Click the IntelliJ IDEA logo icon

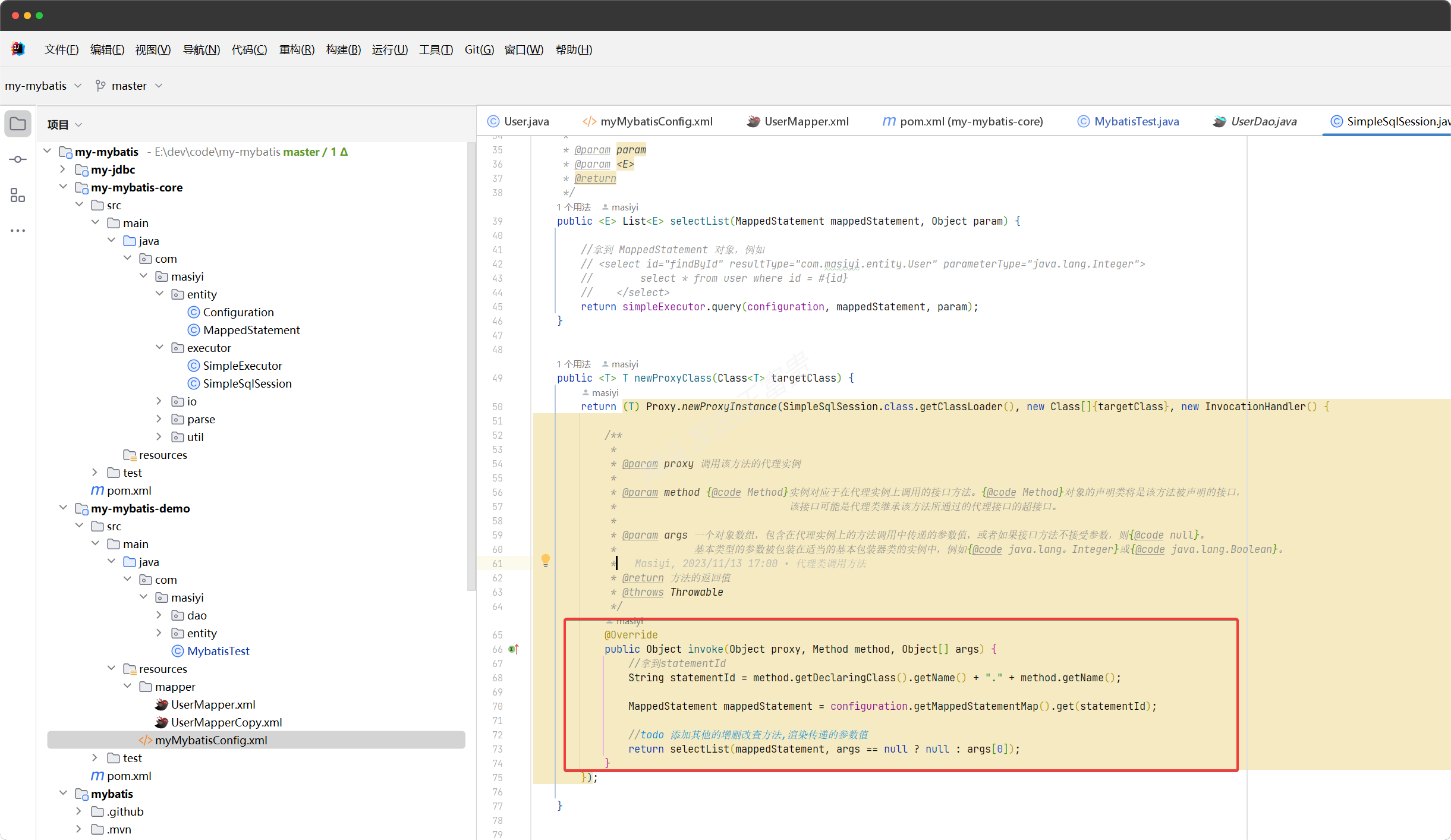point(18,49)
